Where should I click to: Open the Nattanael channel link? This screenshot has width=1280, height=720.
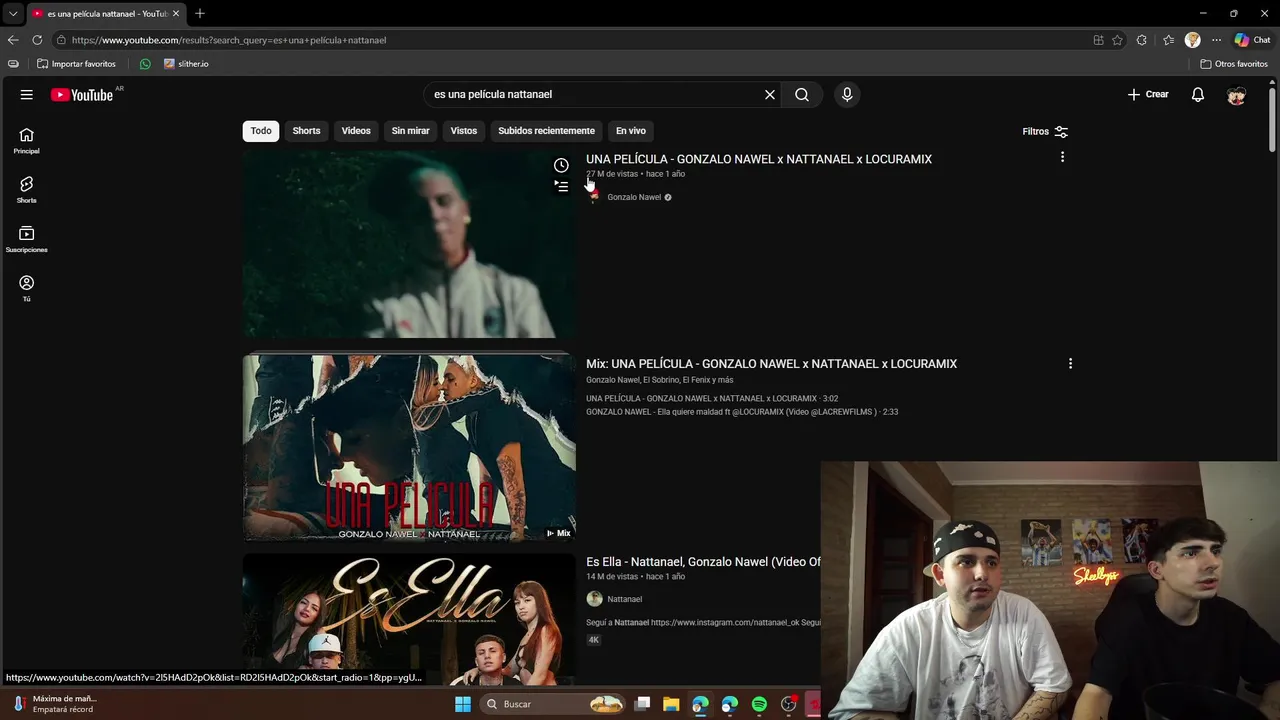click(624, 599)
